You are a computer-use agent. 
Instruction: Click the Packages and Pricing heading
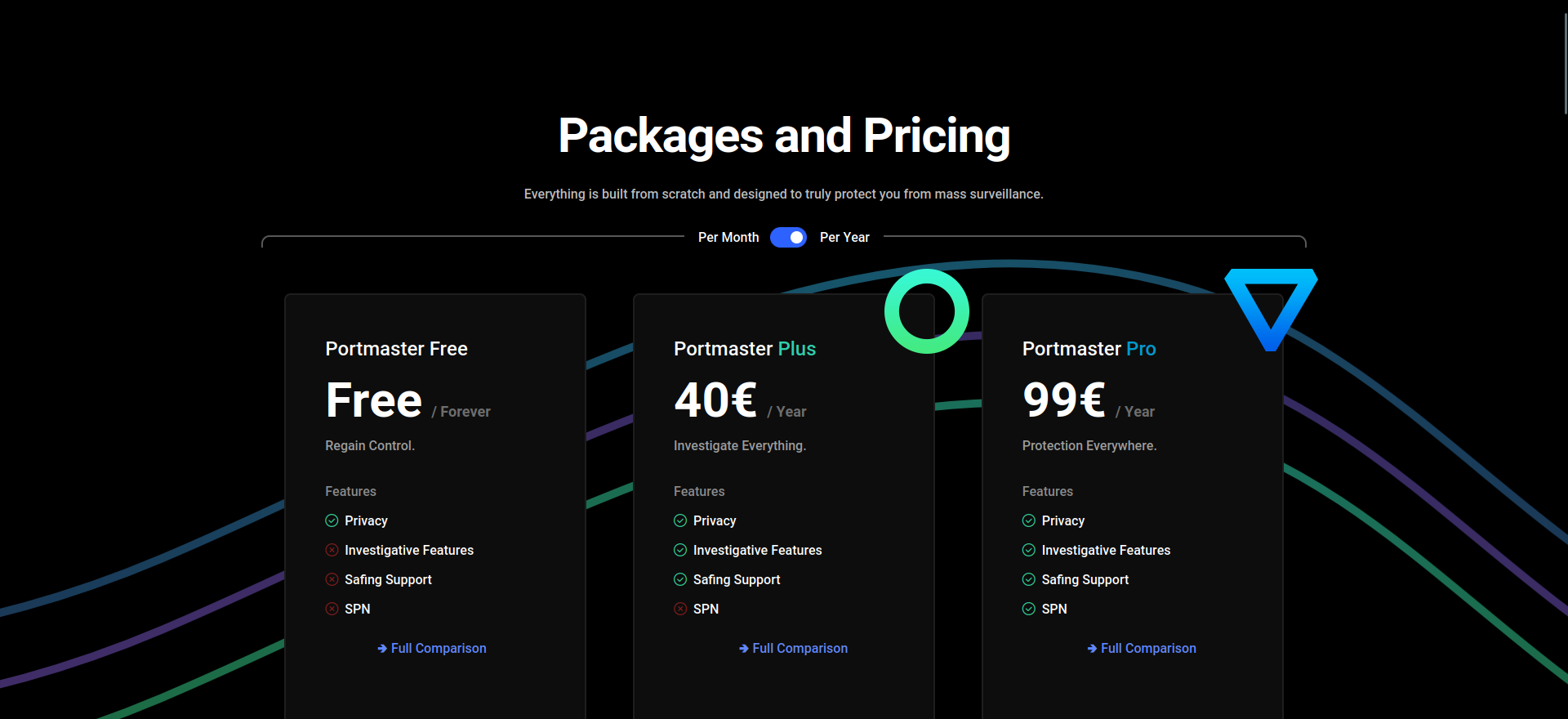coord(784,135)
